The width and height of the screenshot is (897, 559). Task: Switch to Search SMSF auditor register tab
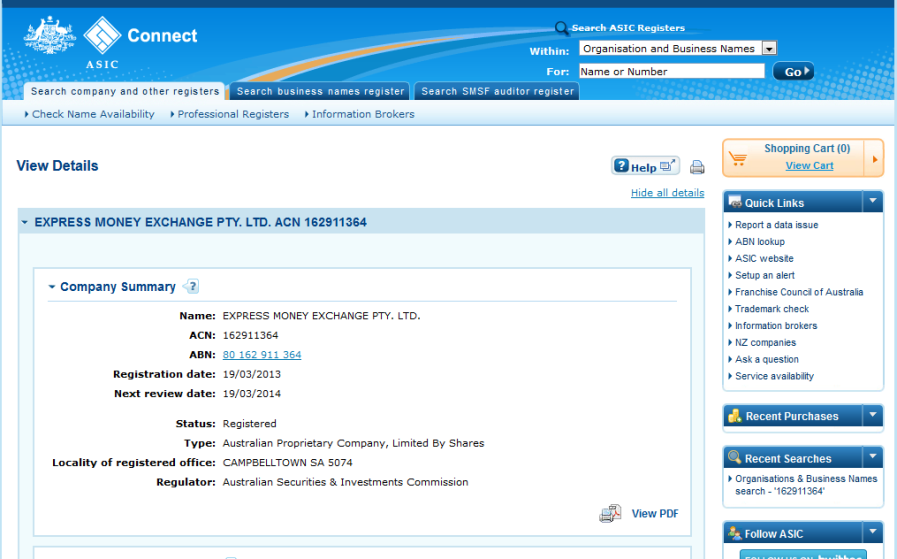[x=497, y=91]
